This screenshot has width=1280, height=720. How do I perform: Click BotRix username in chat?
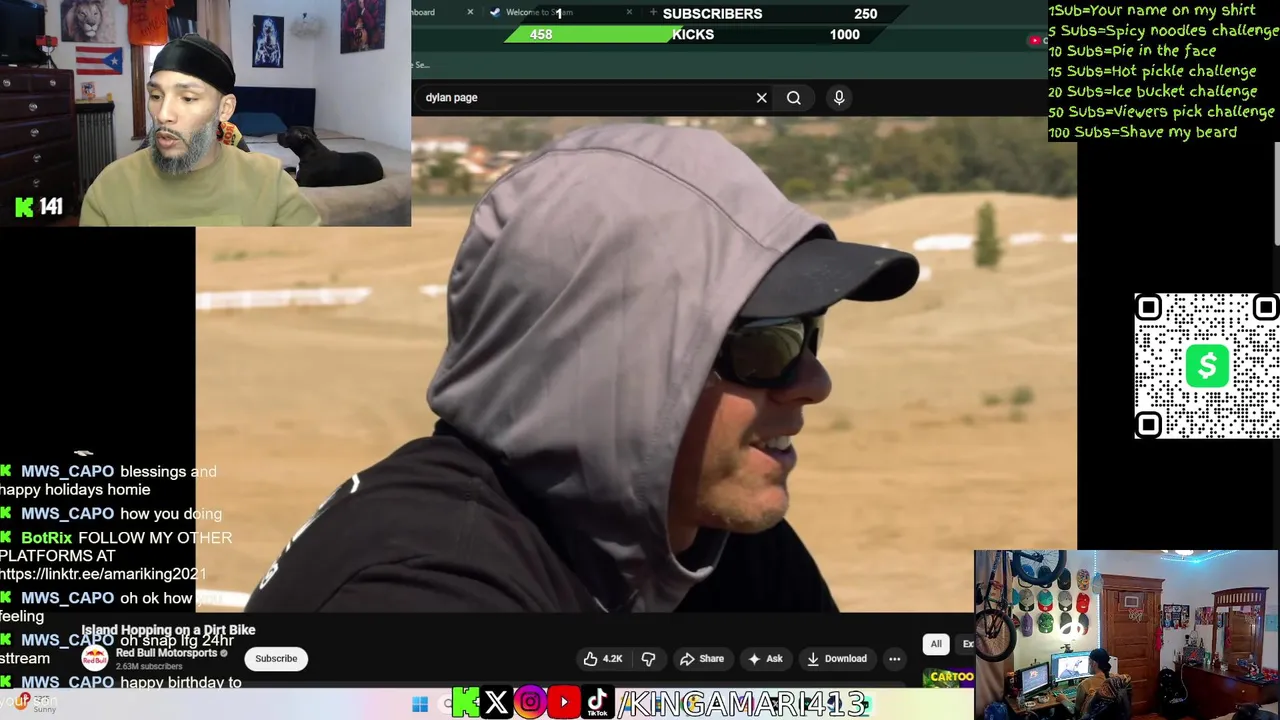click(x=46, y=538)
